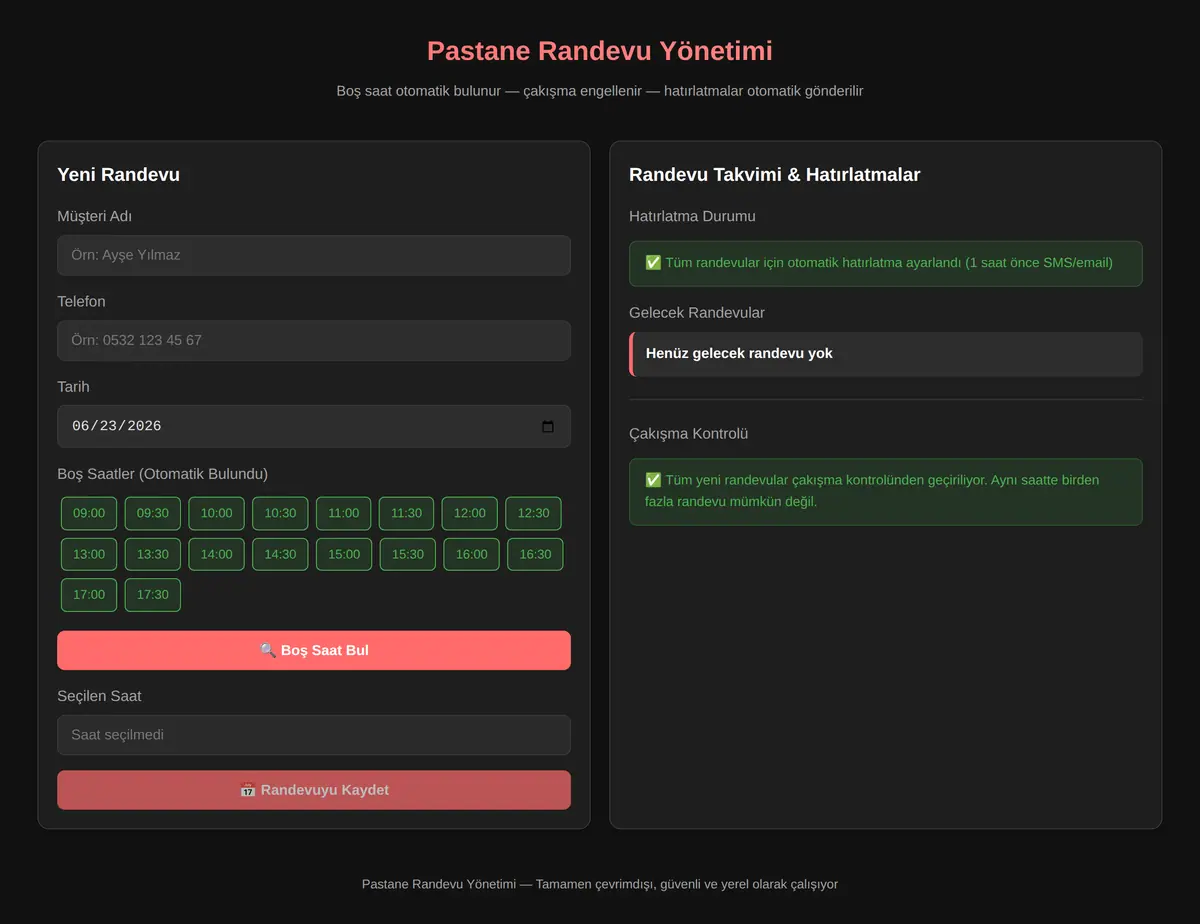1200x924 pixels.
Task: Pick the 15:00 time slot
Action: [344, 554]
